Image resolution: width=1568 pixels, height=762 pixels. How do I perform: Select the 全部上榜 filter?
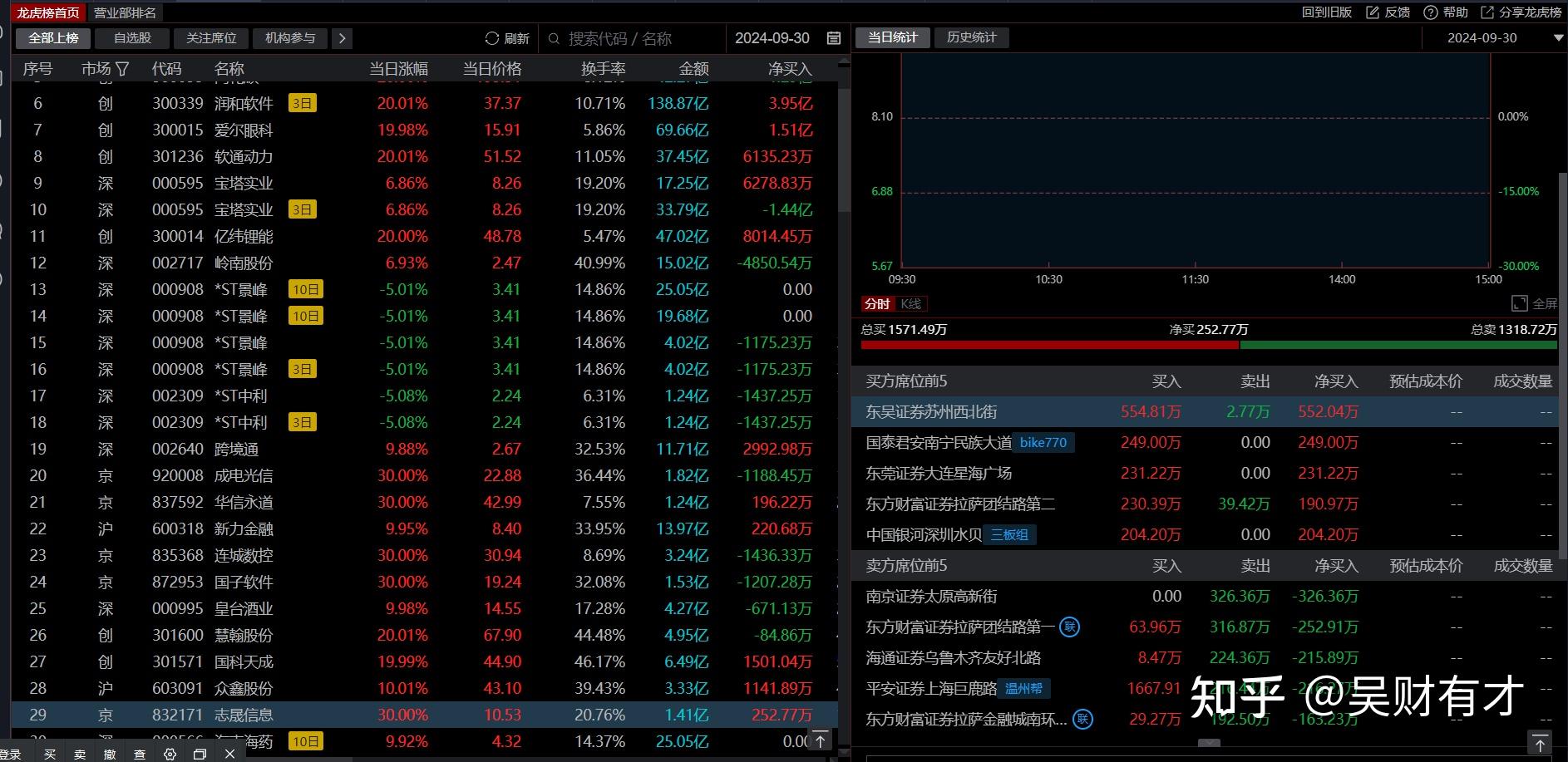[x=53, y=38]
